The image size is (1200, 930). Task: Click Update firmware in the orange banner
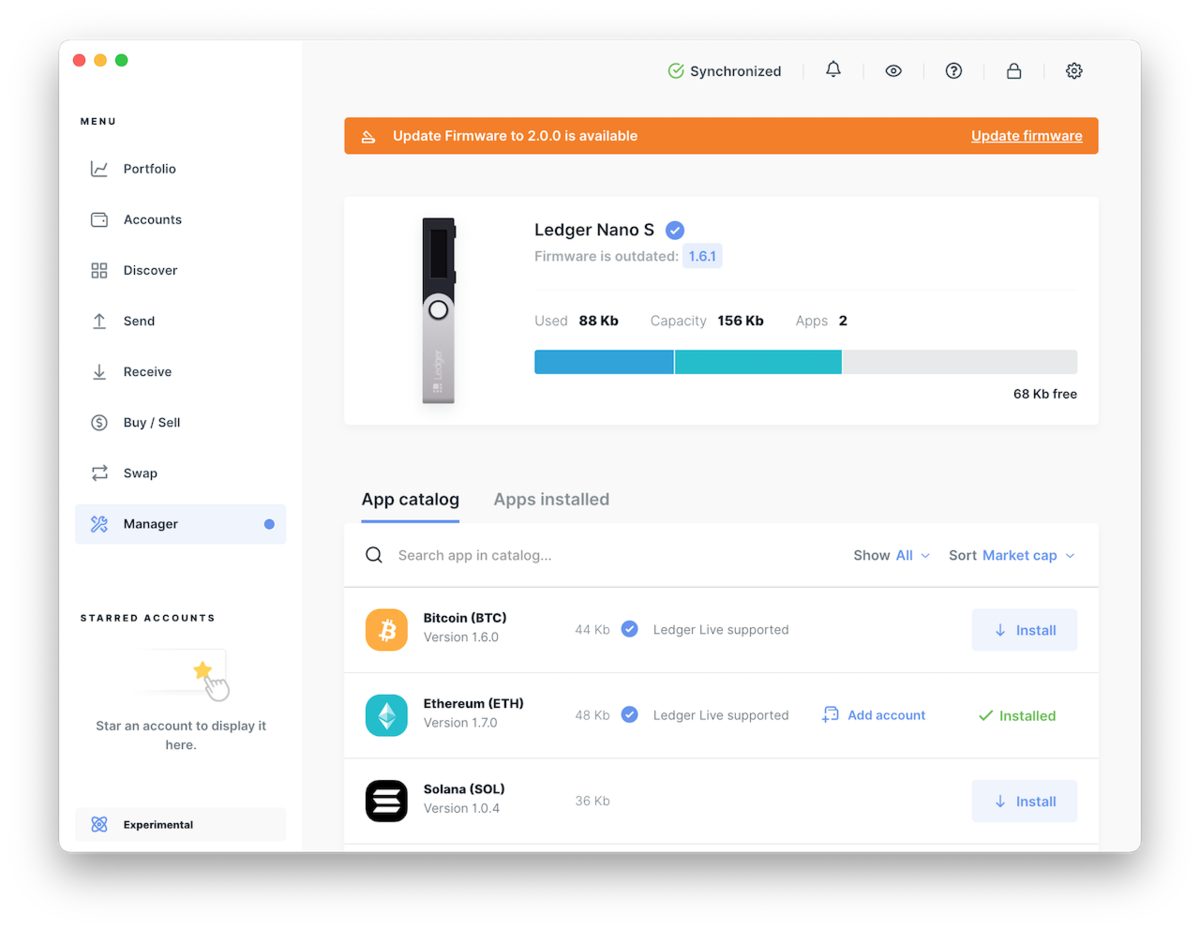pos(1026,135)
